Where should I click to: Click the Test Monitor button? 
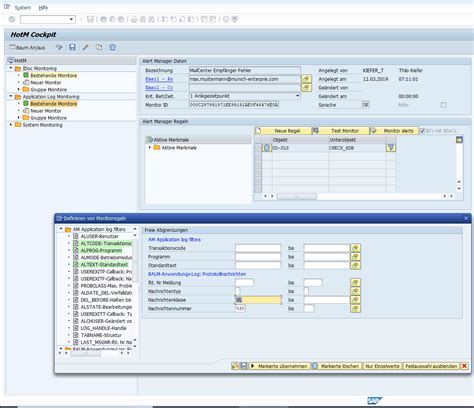(x=341, y=131)
